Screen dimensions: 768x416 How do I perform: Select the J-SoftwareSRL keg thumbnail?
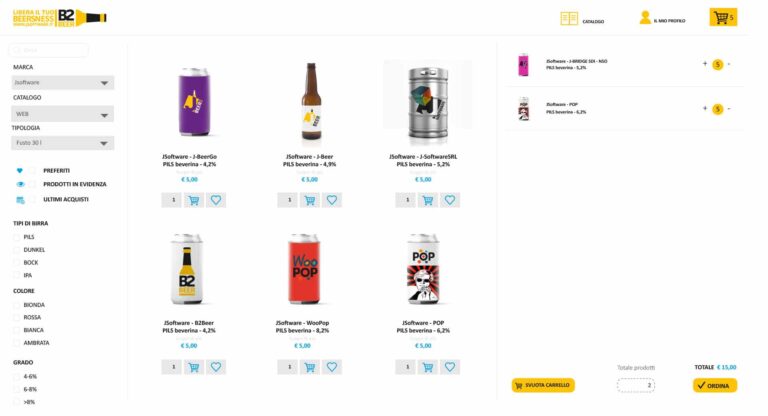point(428,102)
